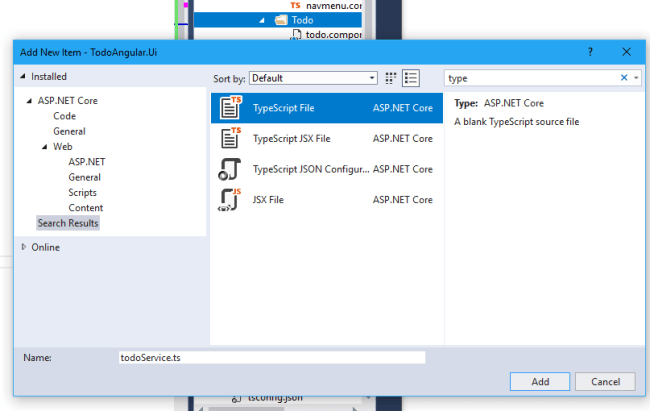Collapse the Web tree node
This screenshot has height=411, width=650.
coord(44,147)
